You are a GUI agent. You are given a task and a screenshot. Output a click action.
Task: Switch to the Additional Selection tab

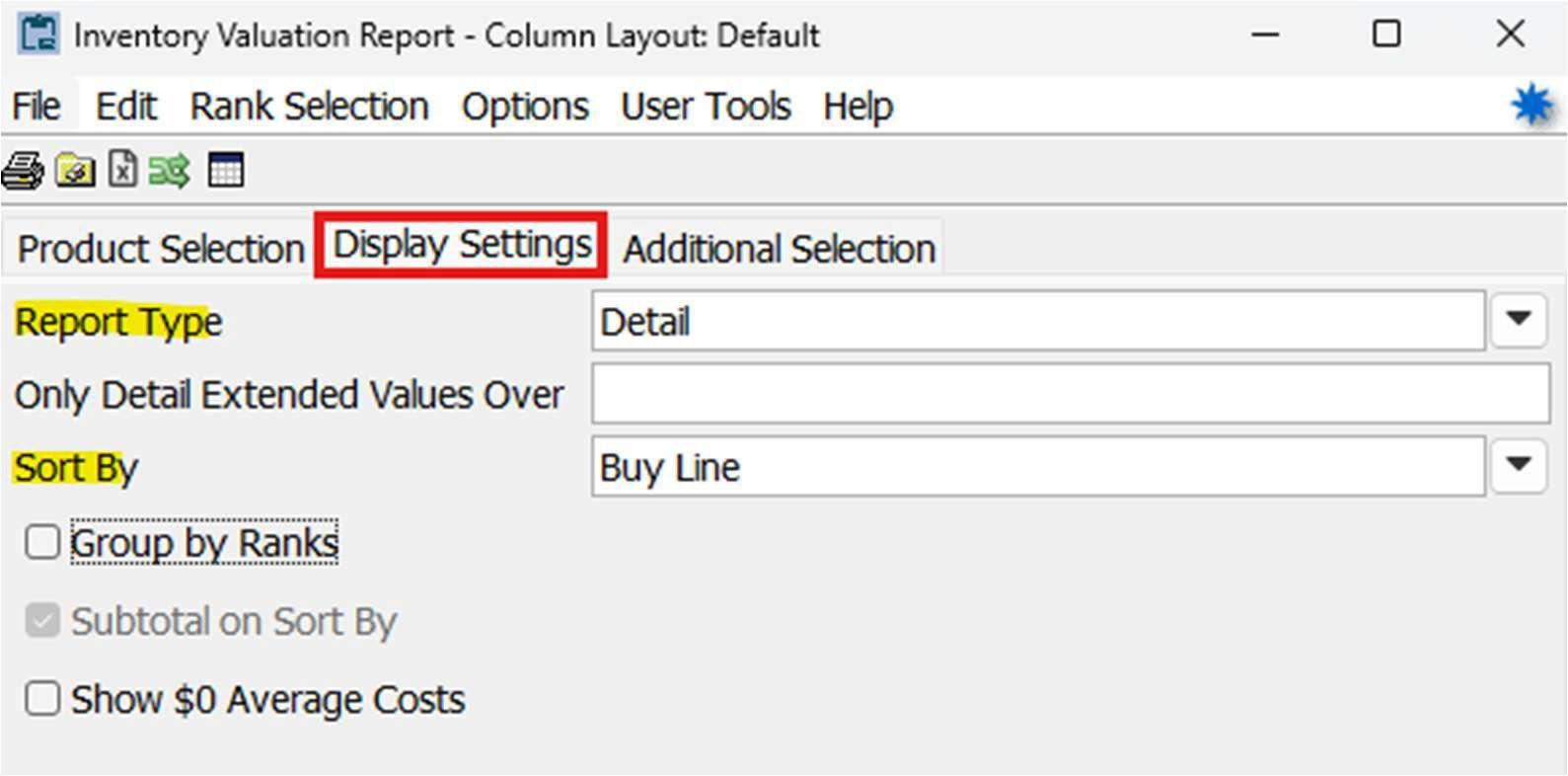coord(779,249)
